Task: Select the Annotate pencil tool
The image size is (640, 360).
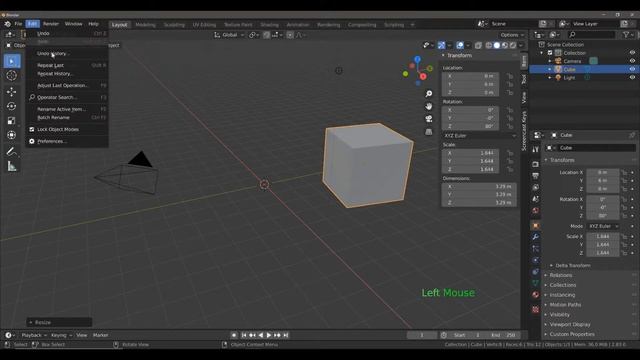Action: point(12,152)
